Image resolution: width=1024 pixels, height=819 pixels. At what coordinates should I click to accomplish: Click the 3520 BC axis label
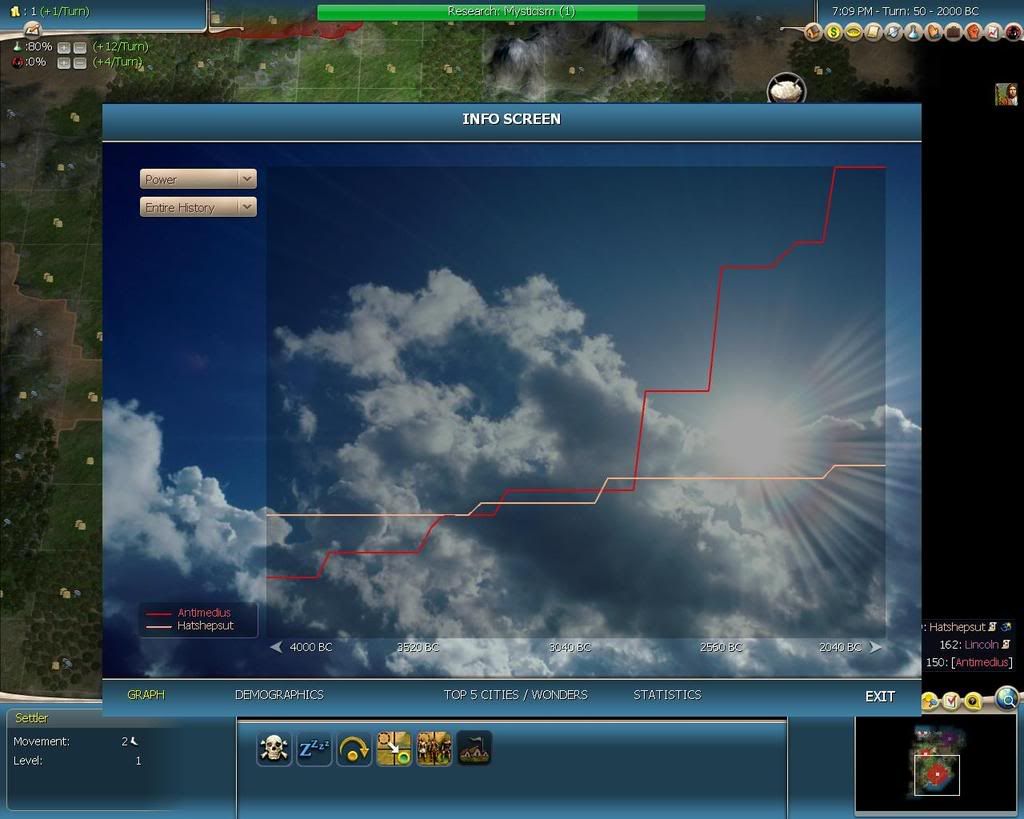pos(418,647)
